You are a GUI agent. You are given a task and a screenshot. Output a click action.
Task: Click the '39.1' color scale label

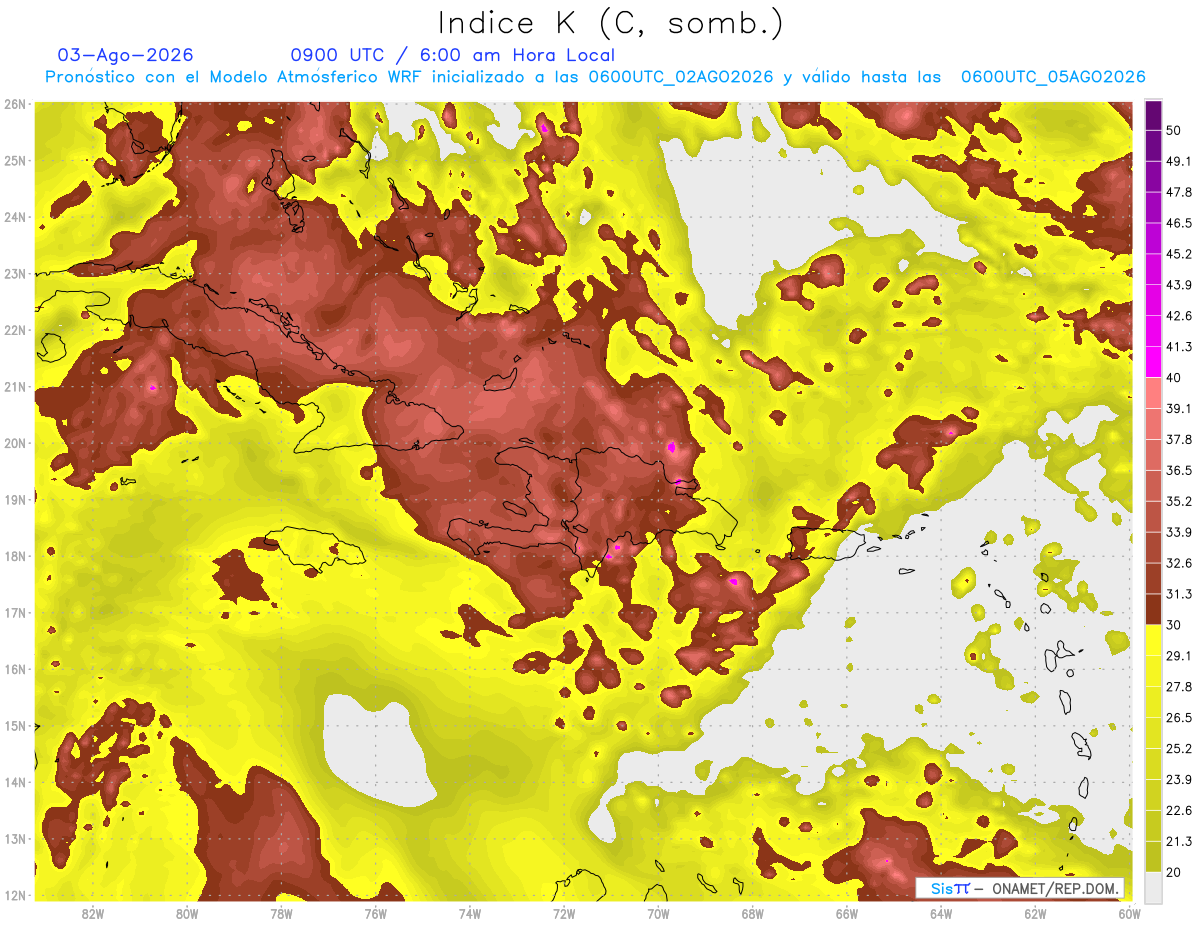1178,408
